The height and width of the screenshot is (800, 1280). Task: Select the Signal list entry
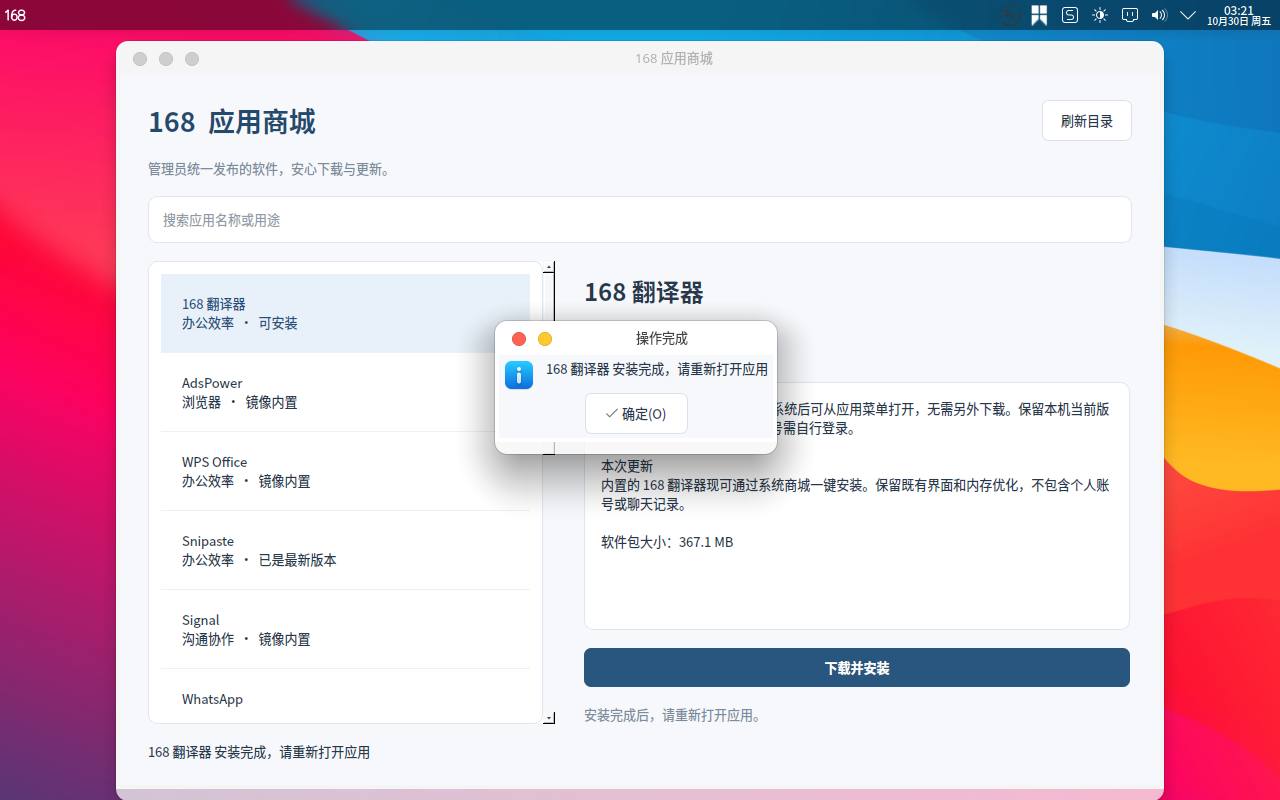click(x=345, y=629)
